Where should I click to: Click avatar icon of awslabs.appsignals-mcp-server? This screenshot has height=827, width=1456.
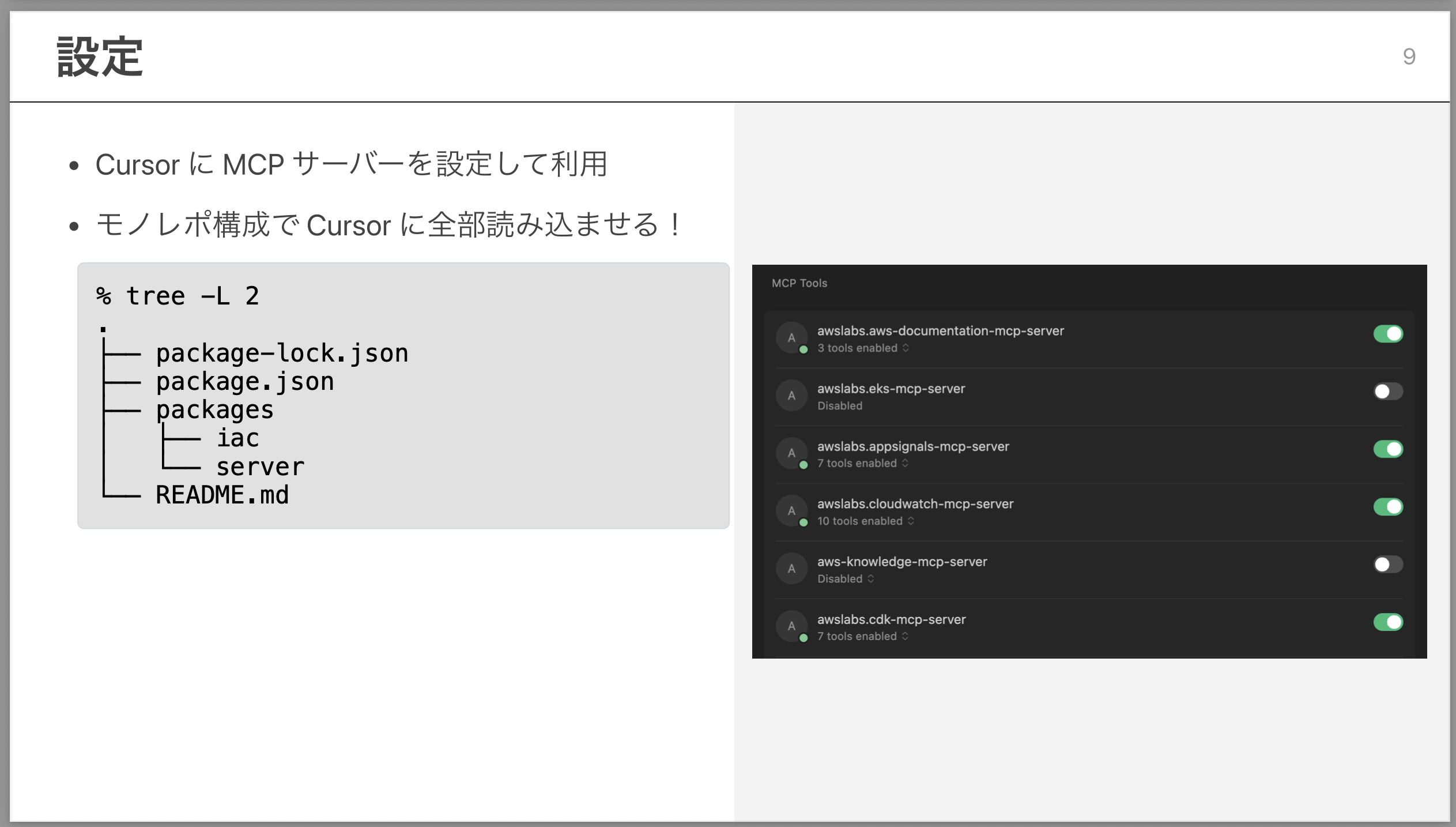792,453
